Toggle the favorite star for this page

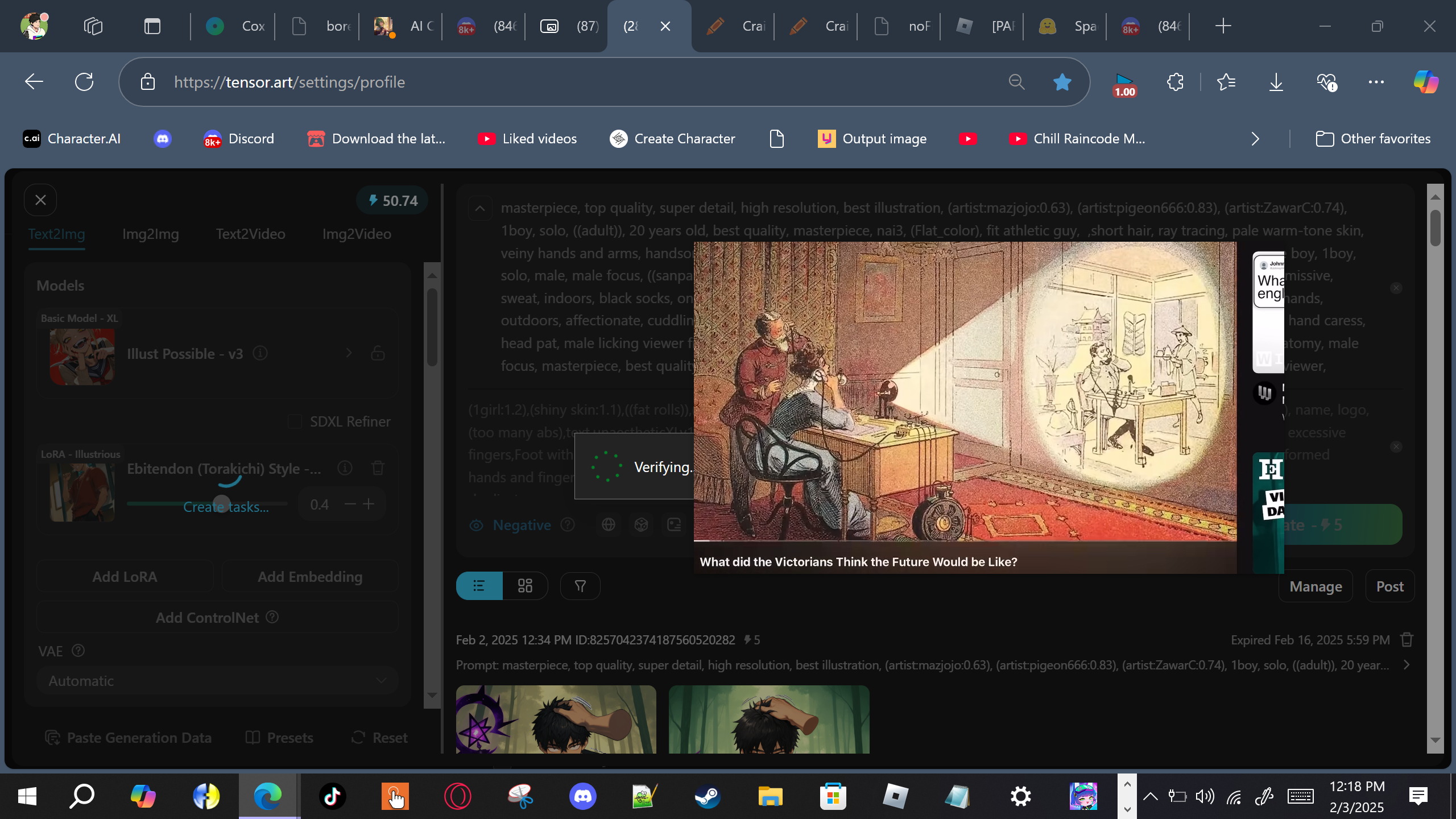click(x=1062, y=82)
